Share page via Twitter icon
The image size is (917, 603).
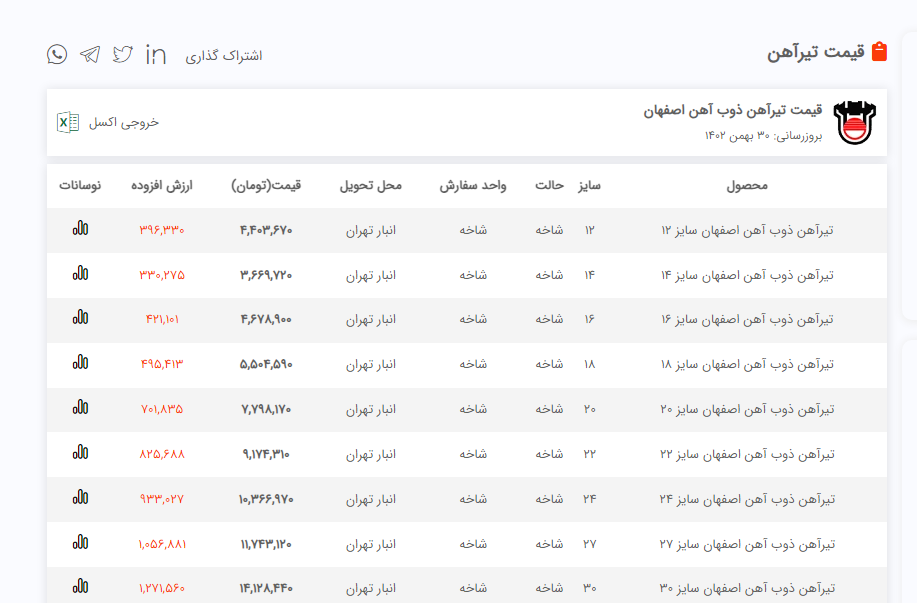[x=123, y=54]
